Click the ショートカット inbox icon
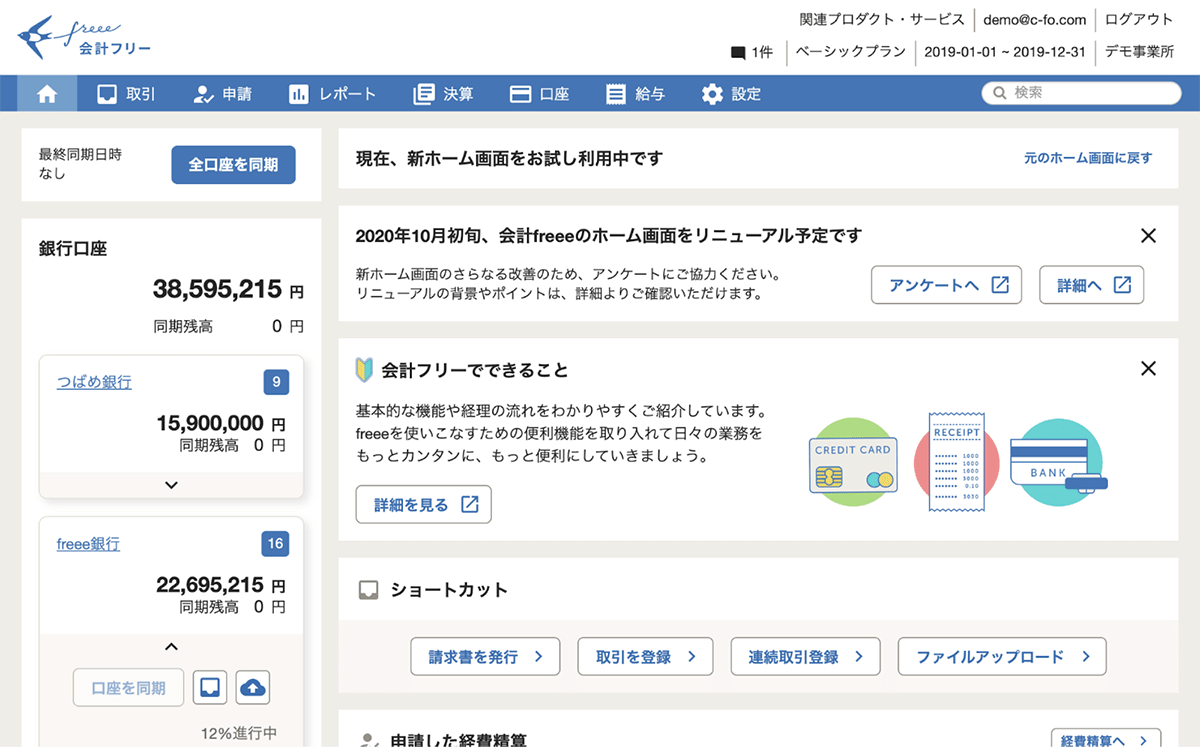This screenshot has width=1200, height=747. pyautogui.click(x=368, y=590)
